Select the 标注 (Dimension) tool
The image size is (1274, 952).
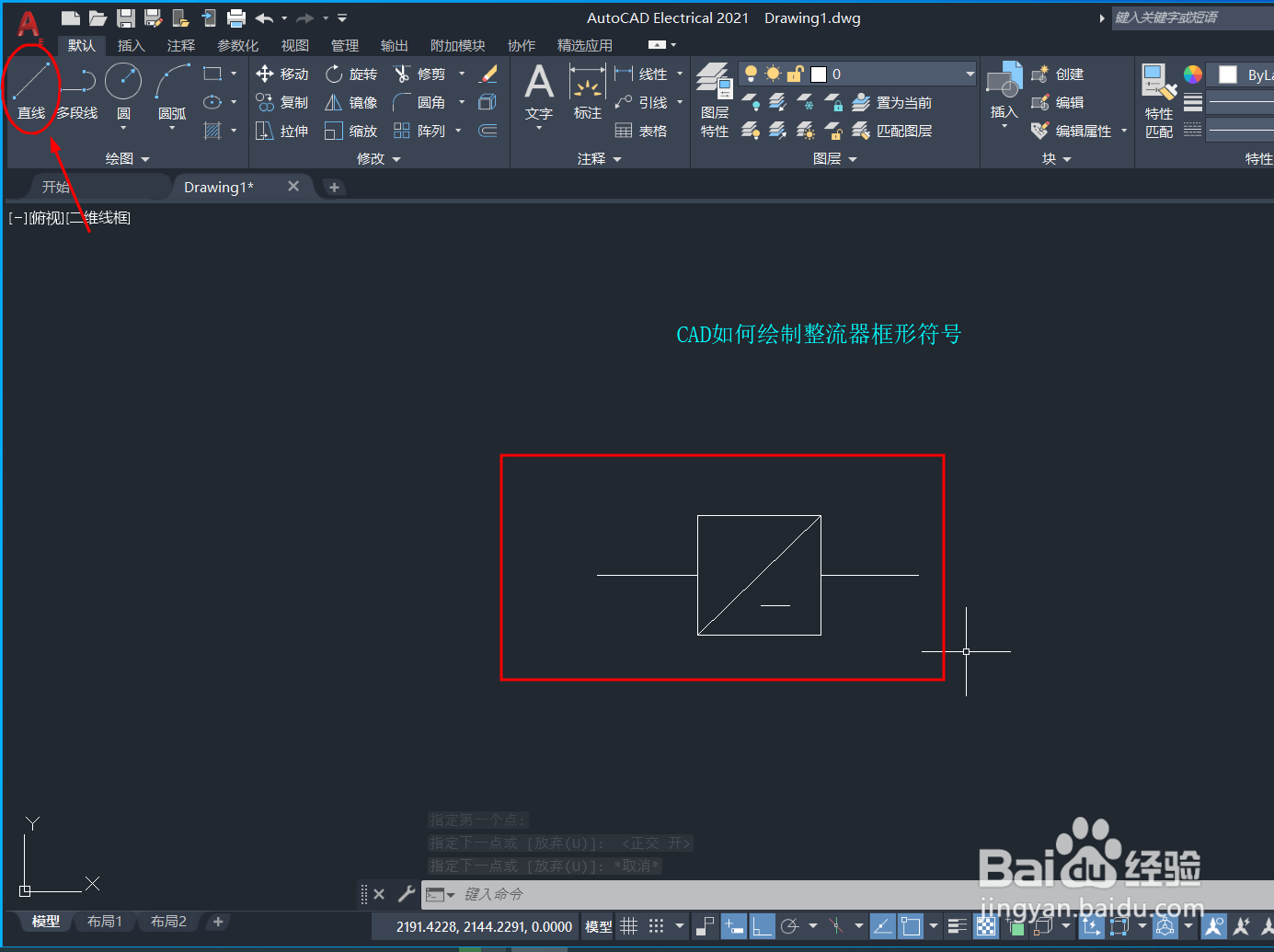coord(587,92)
